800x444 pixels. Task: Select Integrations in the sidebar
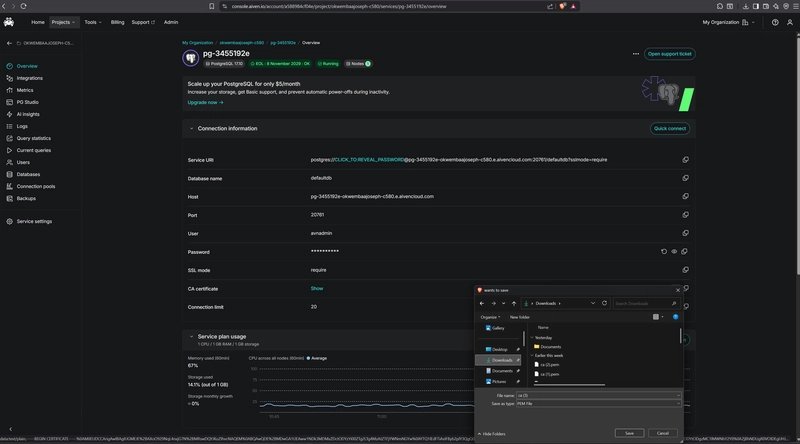coord(30,78)
